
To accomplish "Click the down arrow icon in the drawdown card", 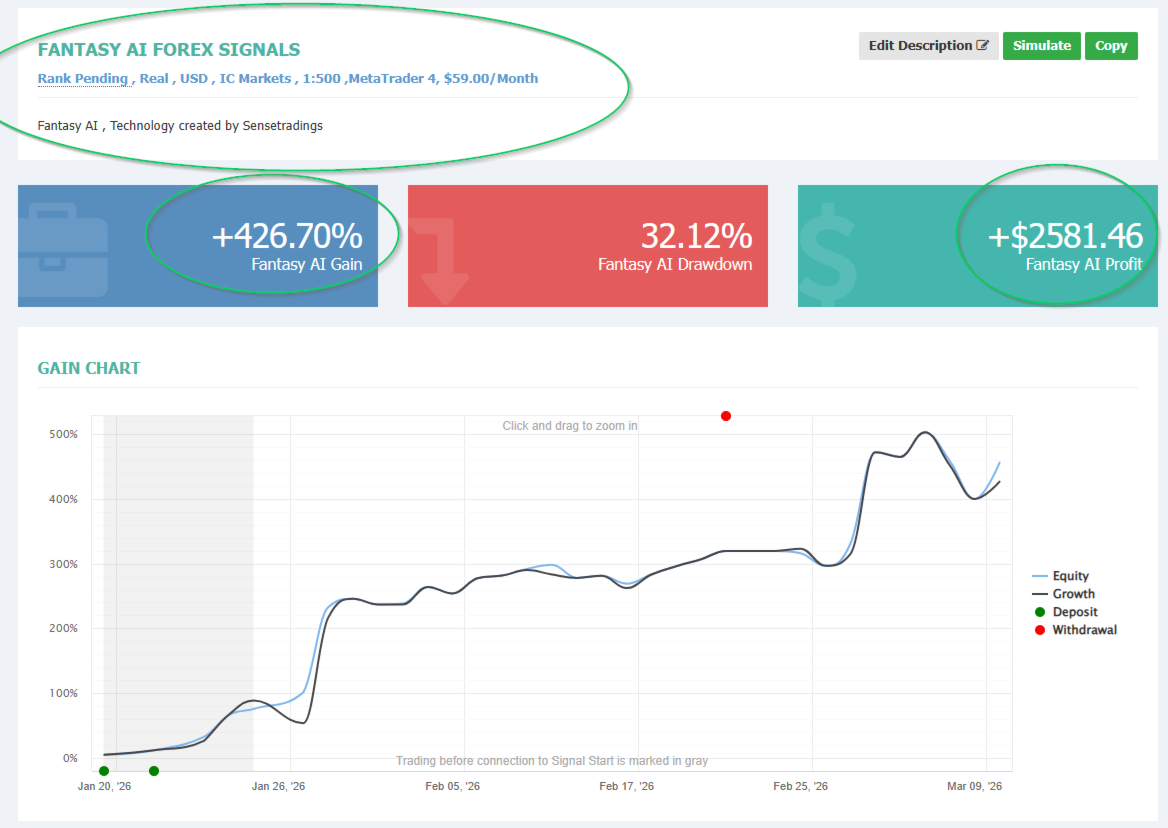I will tap(439, 261).
